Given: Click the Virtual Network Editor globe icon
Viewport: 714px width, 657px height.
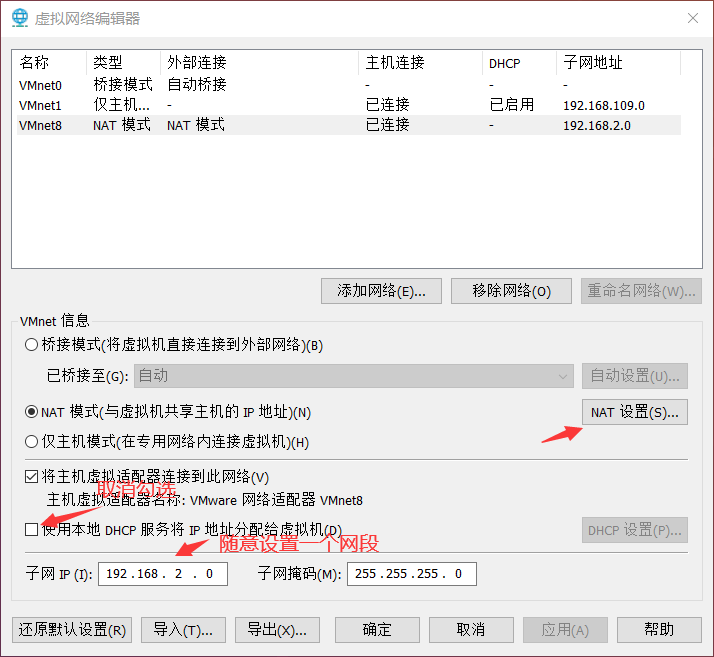Looking at the screenshot, I should click(20, 18).
